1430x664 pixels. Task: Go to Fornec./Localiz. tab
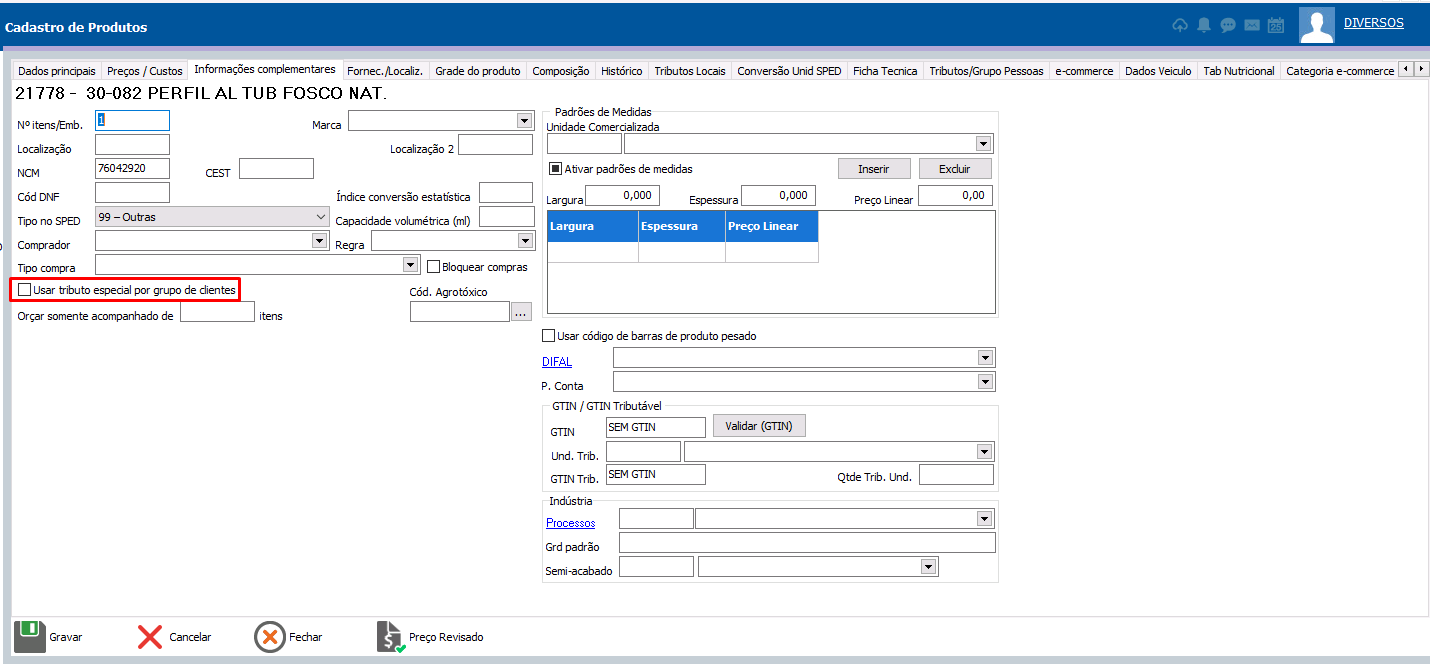[385, 71]
